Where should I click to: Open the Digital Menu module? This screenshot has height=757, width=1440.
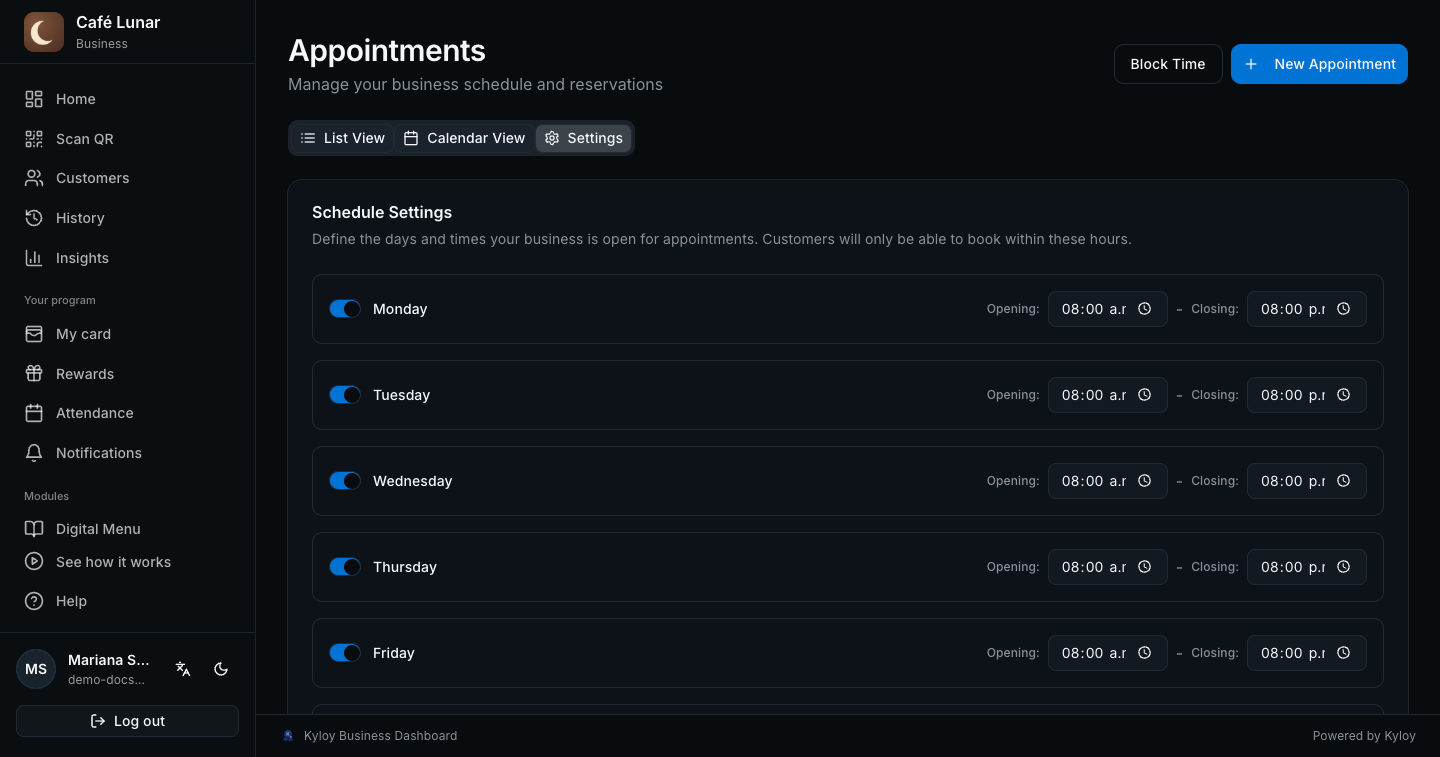(x=127, y=529)
